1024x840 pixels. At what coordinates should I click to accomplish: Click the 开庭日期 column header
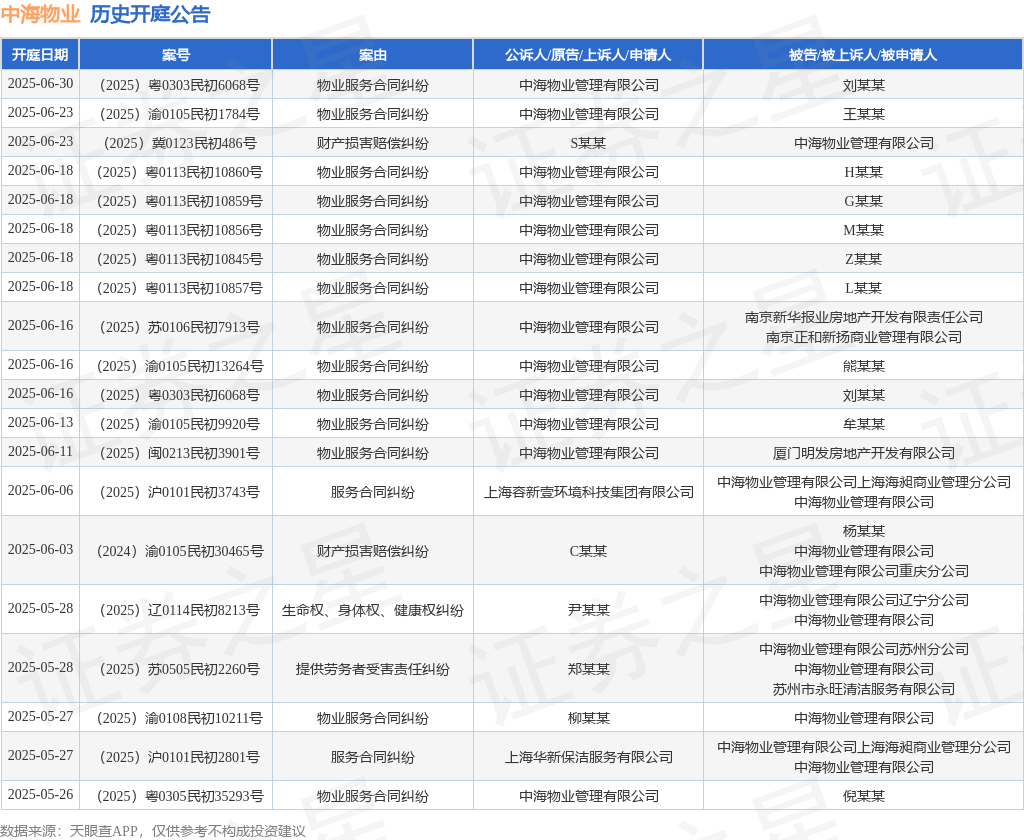coord(40,55)
